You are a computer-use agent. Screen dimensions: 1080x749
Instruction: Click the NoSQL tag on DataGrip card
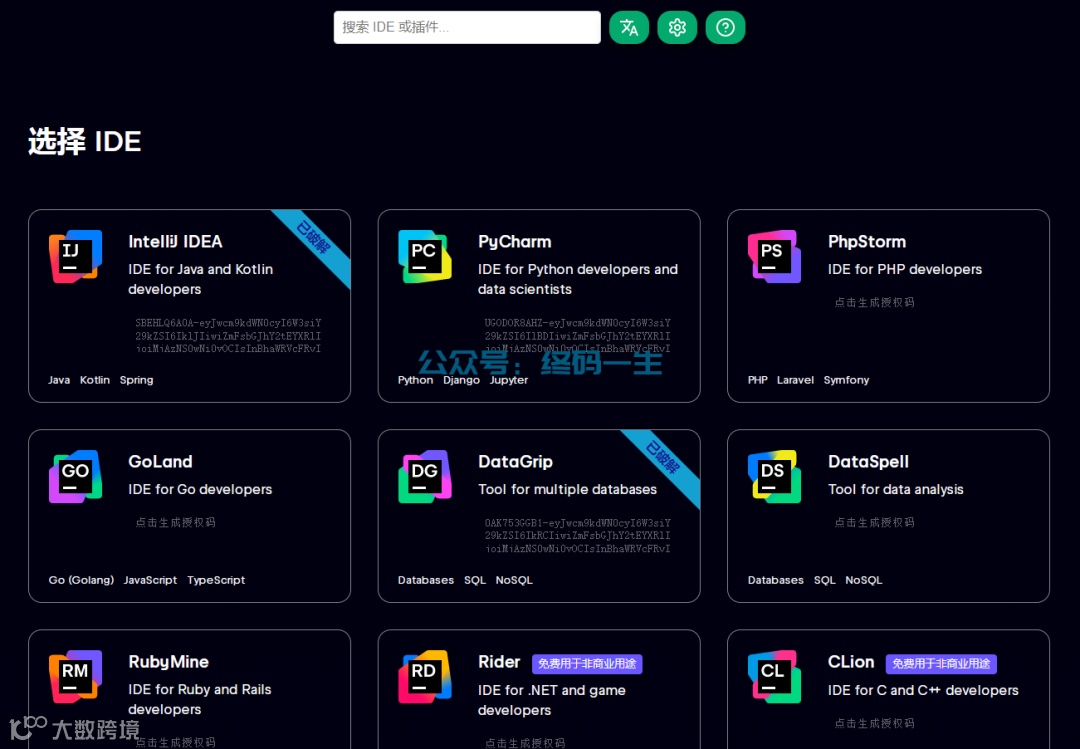click(x=514, y=580)
